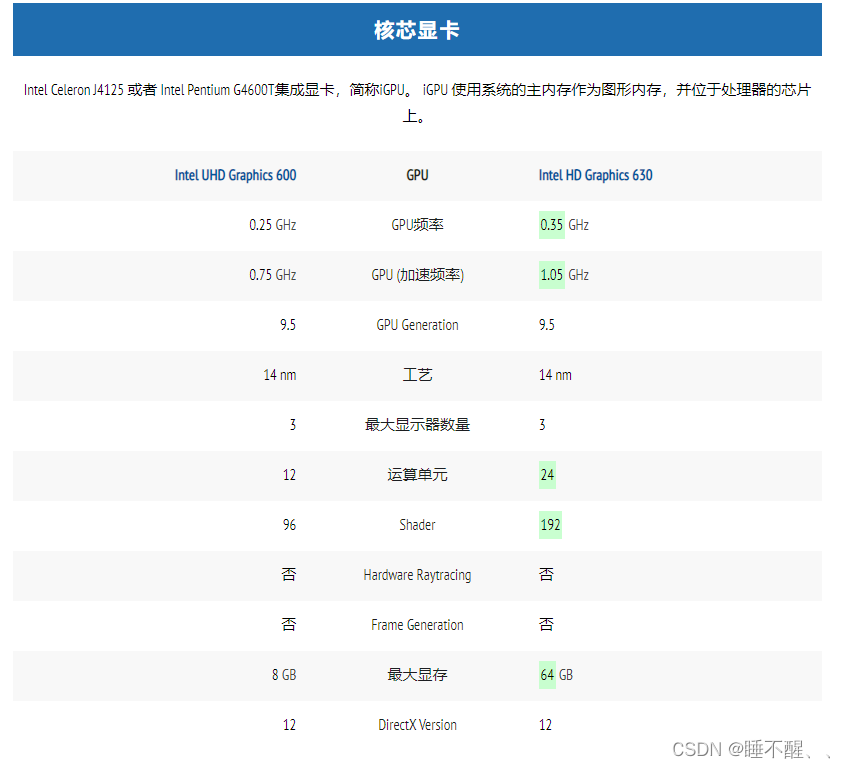Image resolution: width=845 pixels, height=768 pixels.
Task: Click the Hardware Raytracing row label
Action: tap(417, 575)
